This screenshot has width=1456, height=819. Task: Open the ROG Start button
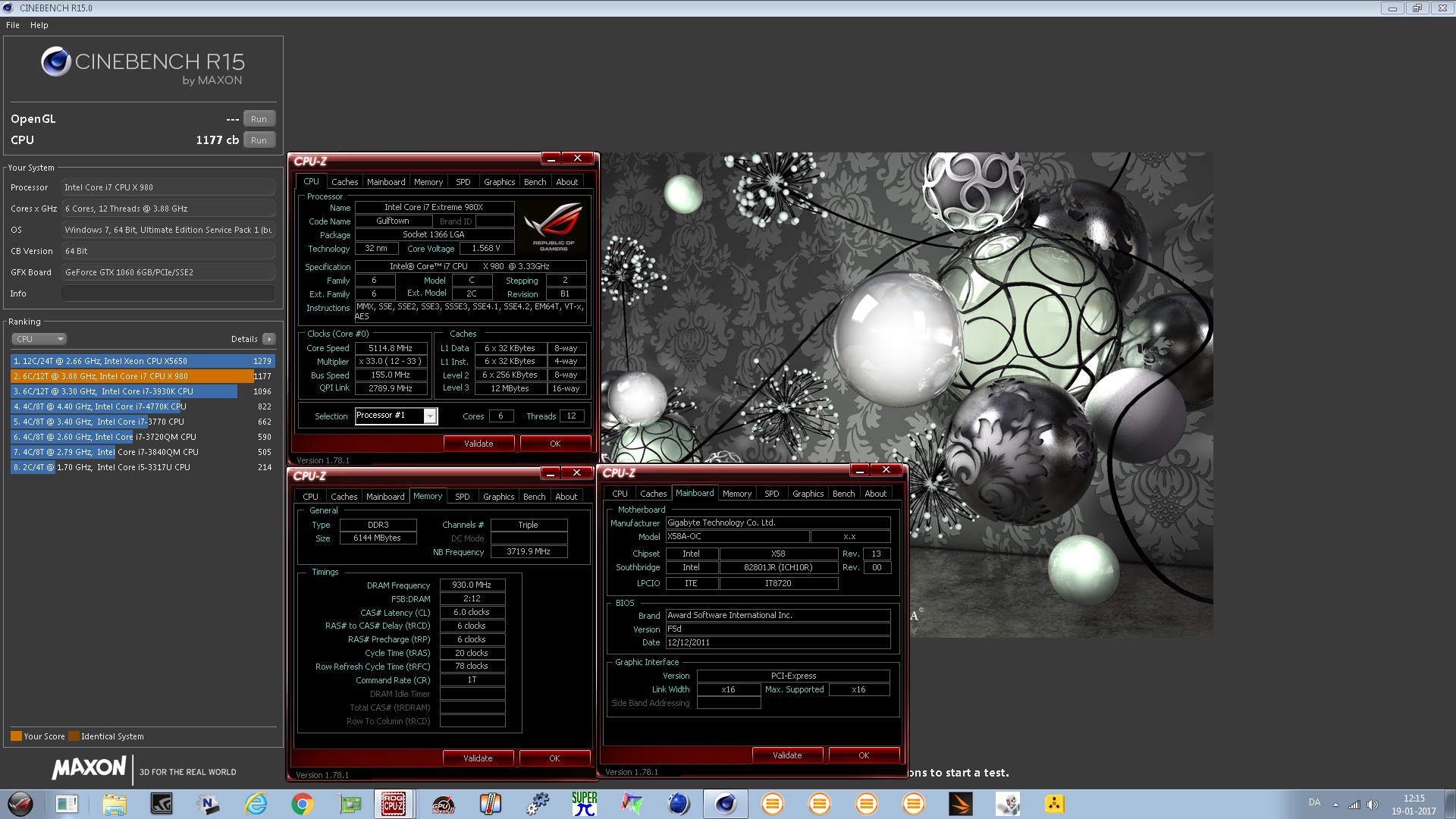point(20,804)
